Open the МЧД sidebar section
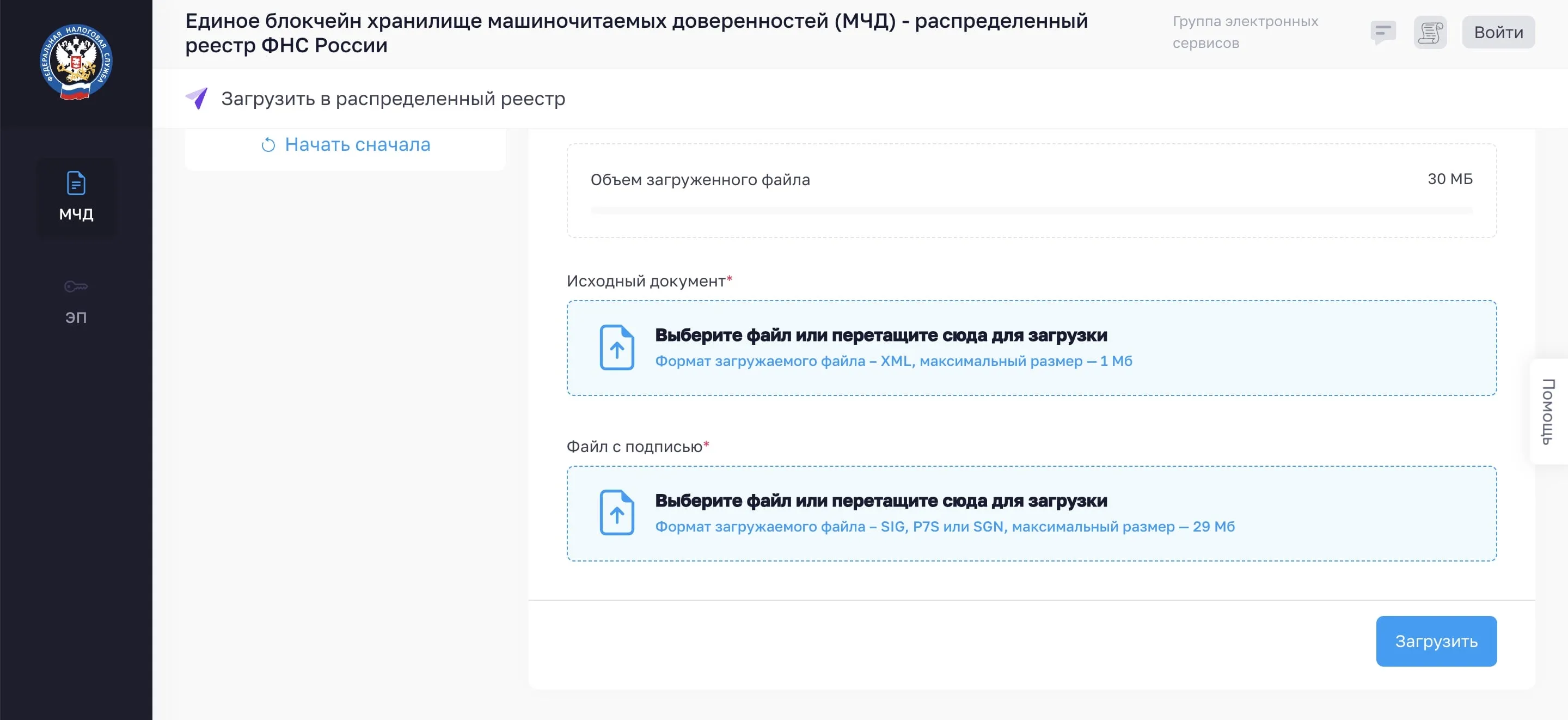The height and width of the screenshot is (720, 1568). pos(76,197)
